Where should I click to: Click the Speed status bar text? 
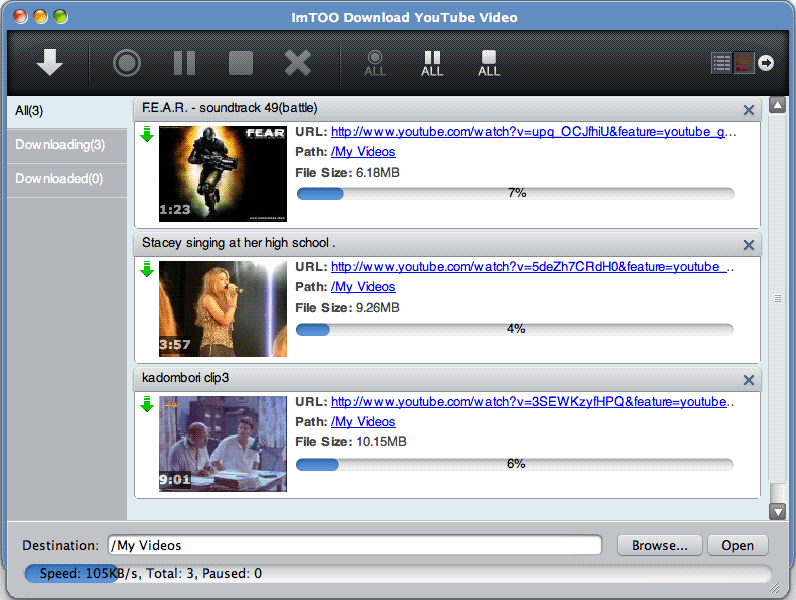point(151,574)
